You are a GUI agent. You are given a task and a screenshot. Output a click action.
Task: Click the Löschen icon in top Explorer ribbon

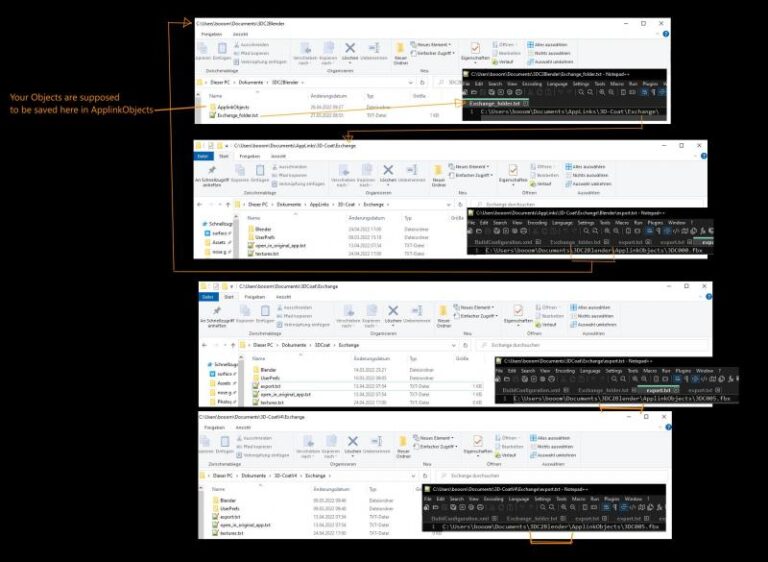pos(350,49)
